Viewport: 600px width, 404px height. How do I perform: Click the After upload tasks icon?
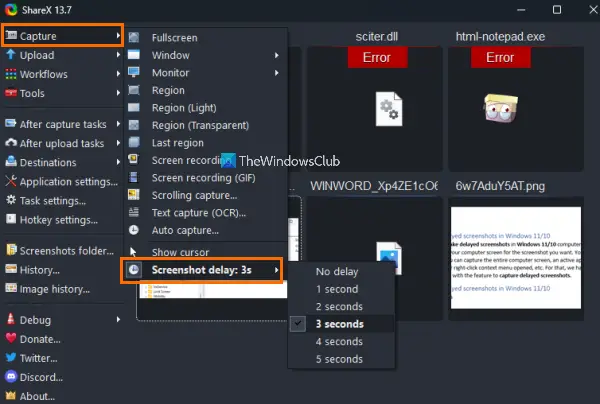coord(11,143)
